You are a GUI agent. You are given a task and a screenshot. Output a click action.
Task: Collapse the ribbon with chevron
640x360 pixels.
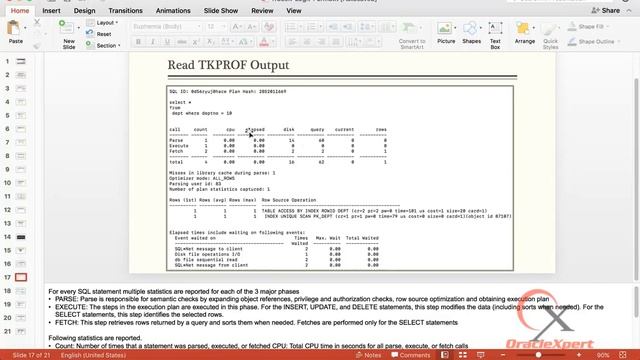pos(629,11)
